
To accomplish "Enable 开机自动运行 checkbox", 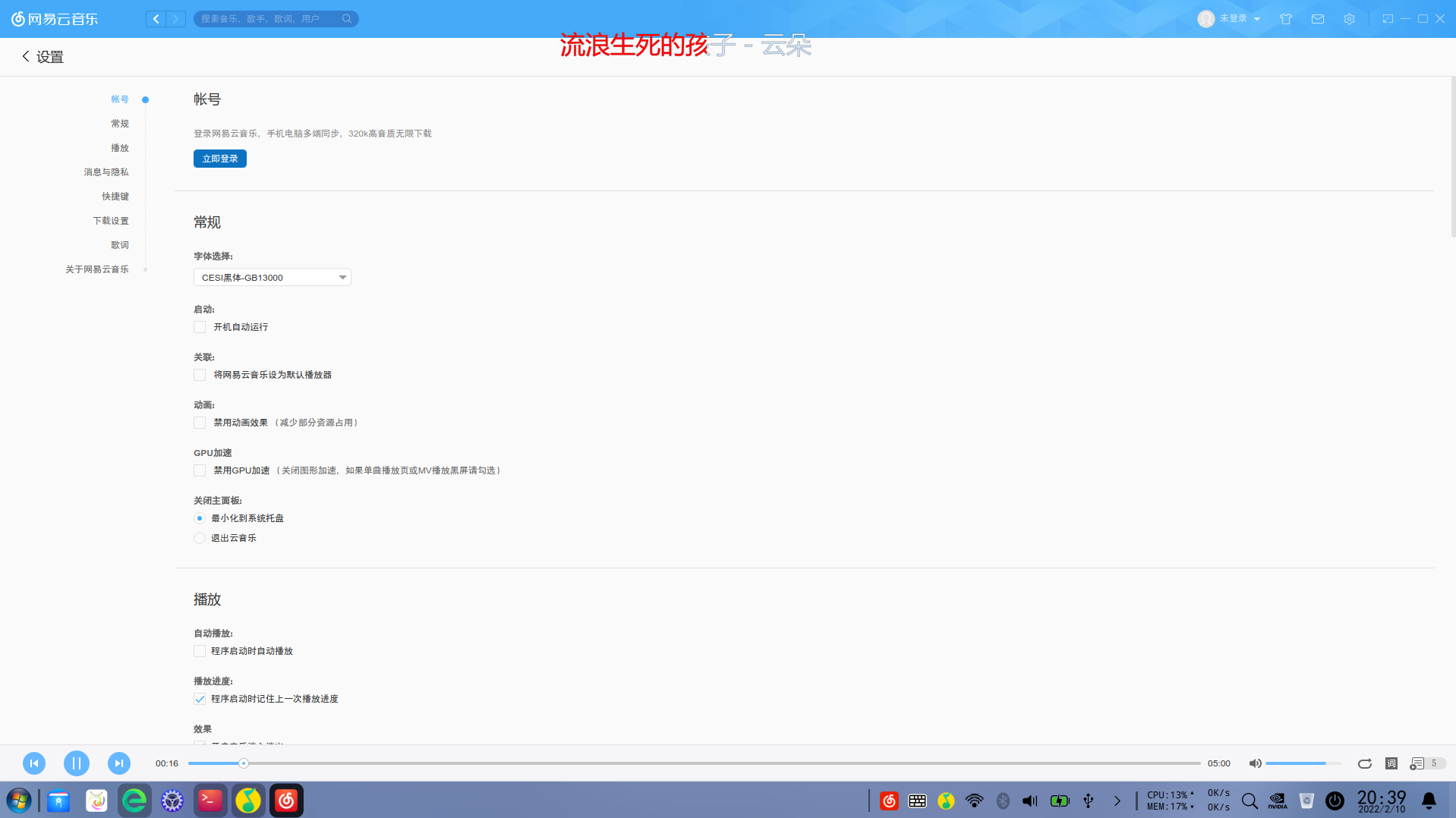I will (200, 327).
